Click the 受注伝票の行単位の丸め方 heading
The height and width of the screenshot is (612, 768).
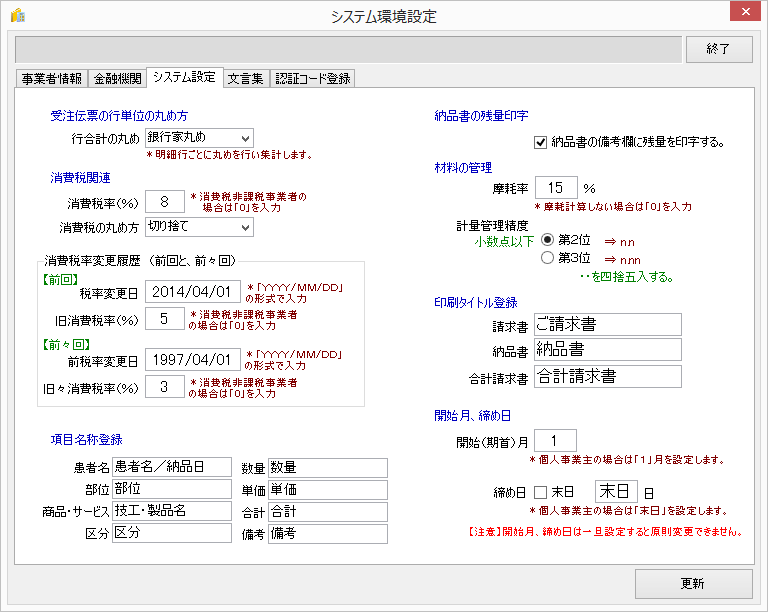click(x=119, y=116)
